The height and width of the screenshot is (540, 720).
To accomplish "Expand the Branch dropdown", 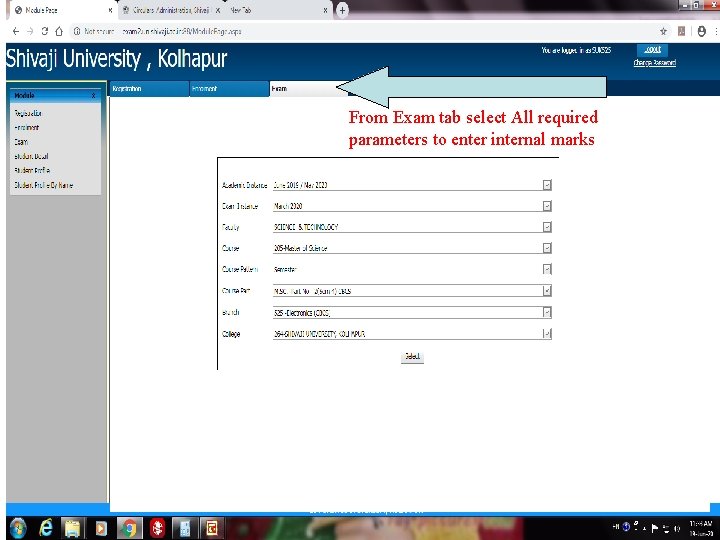I will (547, 312).
